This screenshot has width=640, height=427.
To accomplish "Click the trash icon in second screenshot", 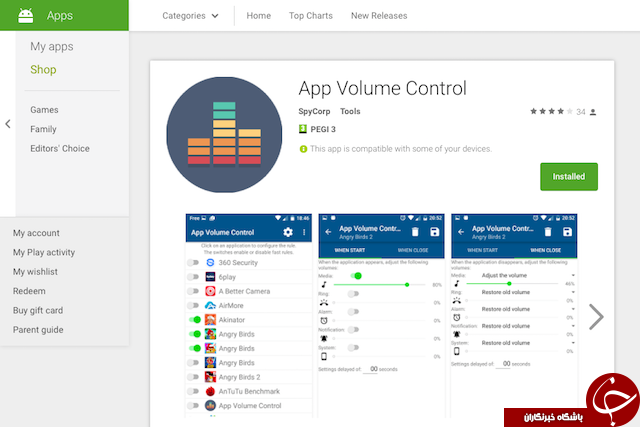I will 415,232.
